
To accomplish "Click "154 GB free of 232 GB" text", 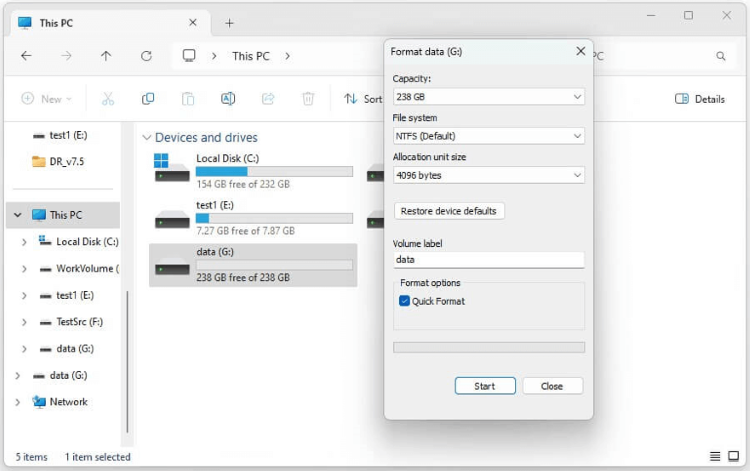I will [243, 184].
